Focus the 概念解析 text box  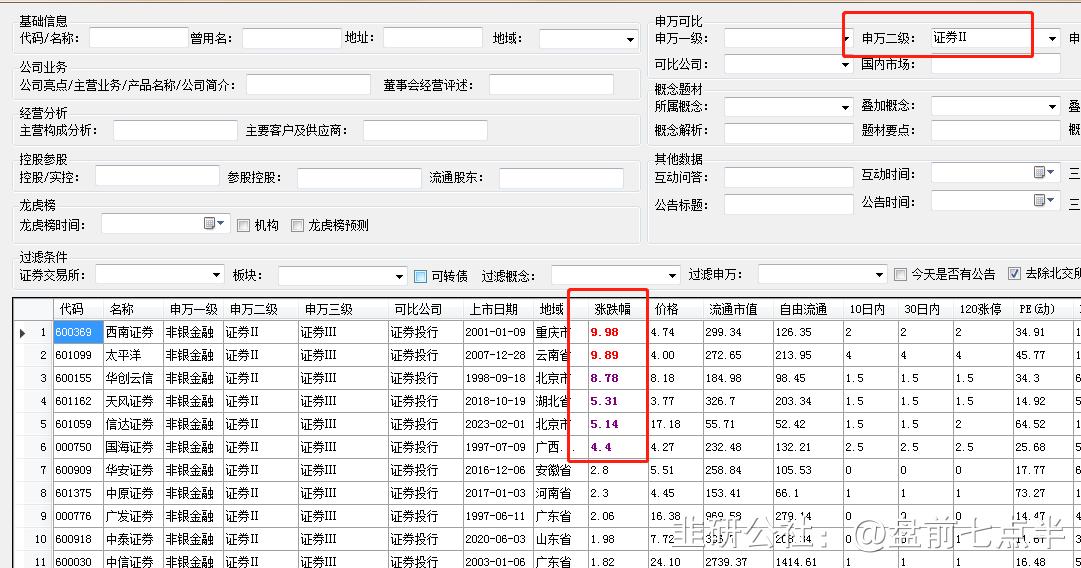[x=789, y=132]
